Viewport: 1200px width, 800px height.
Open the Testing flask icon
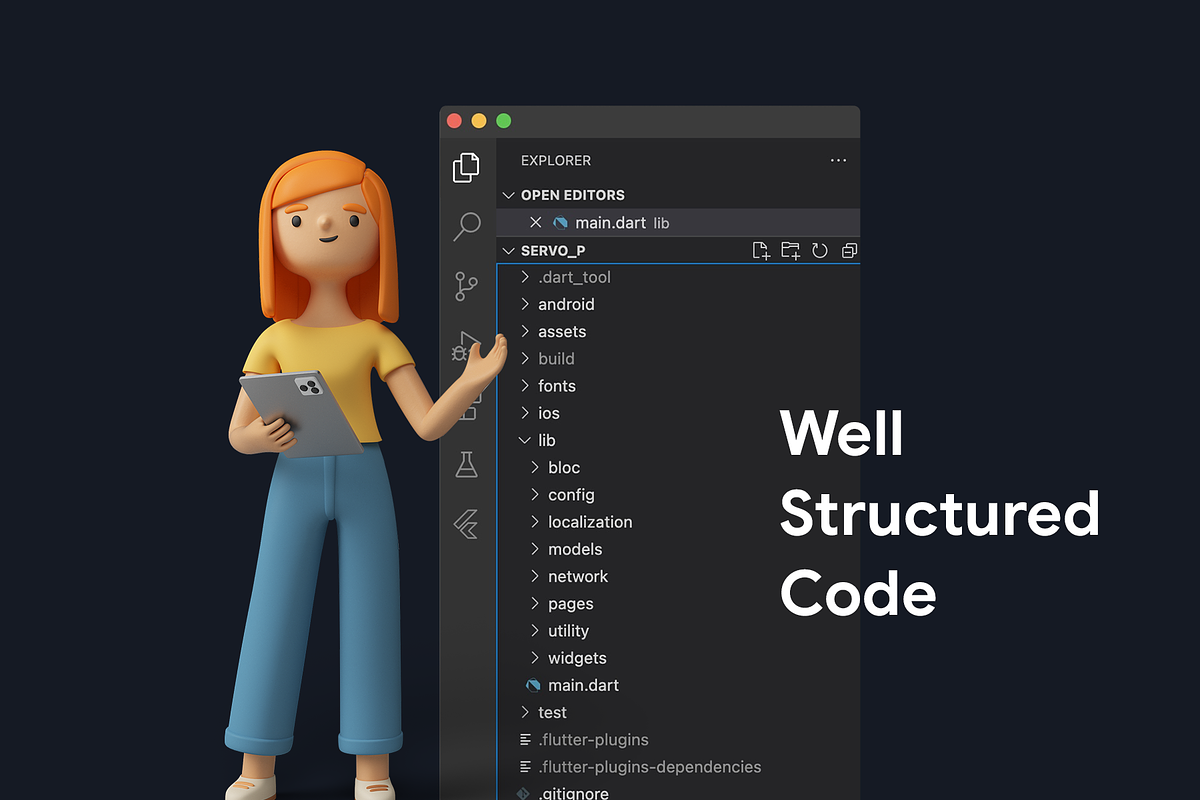pyautogui.click(x=466, y=464)
